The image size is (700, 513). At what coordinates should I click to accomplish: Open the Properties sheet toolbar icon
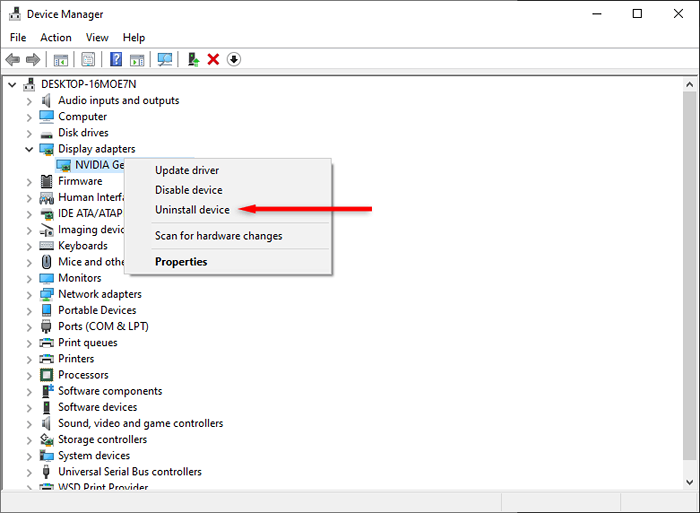88,59
